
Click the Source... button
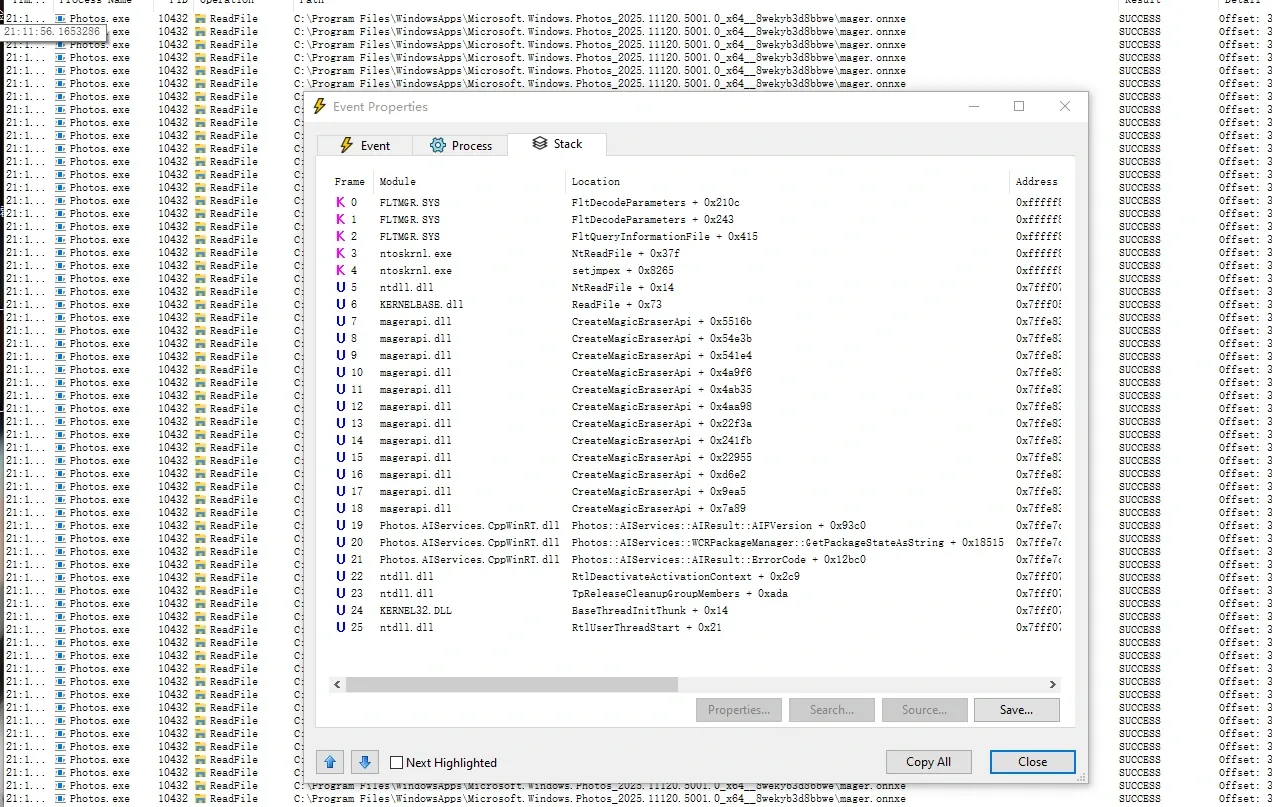(x=924, y=710)
